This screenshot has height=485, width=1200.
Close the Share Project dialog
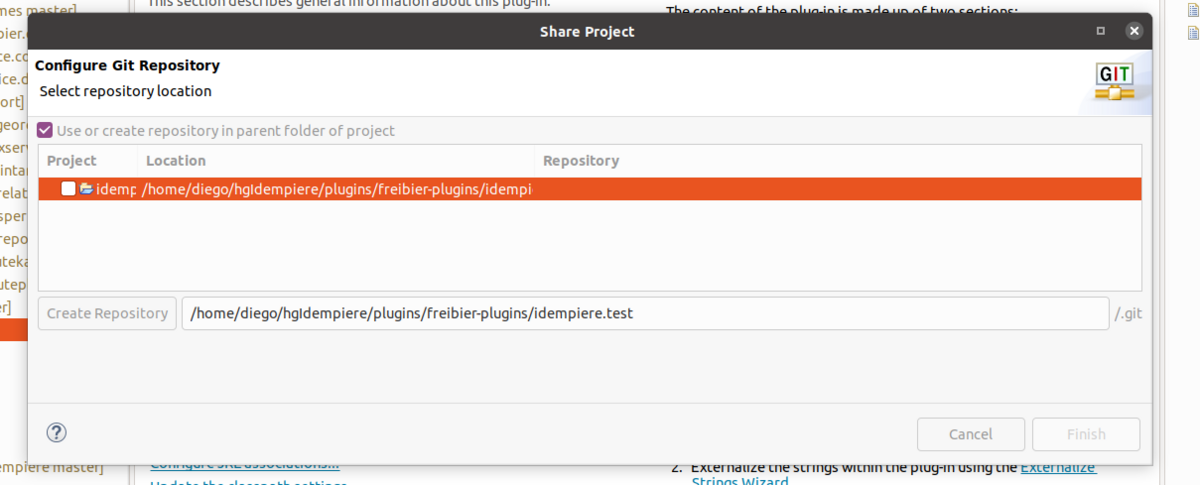[x=1134, y=31]
